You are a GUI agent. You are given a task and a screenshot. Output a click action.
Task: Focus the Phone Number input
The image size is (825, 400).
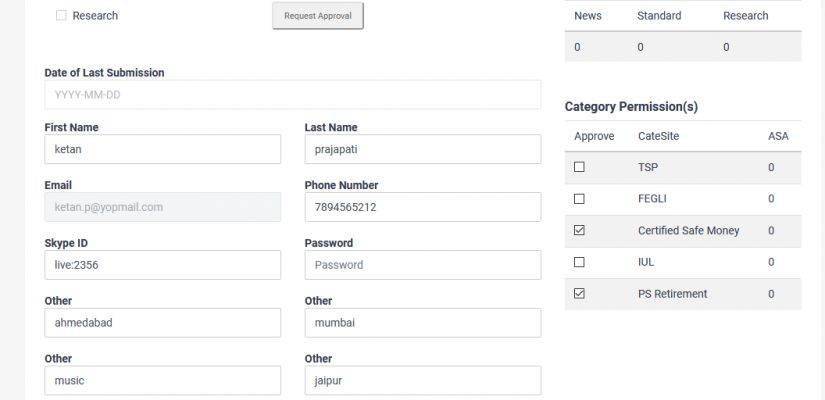[x=422, y=207]
